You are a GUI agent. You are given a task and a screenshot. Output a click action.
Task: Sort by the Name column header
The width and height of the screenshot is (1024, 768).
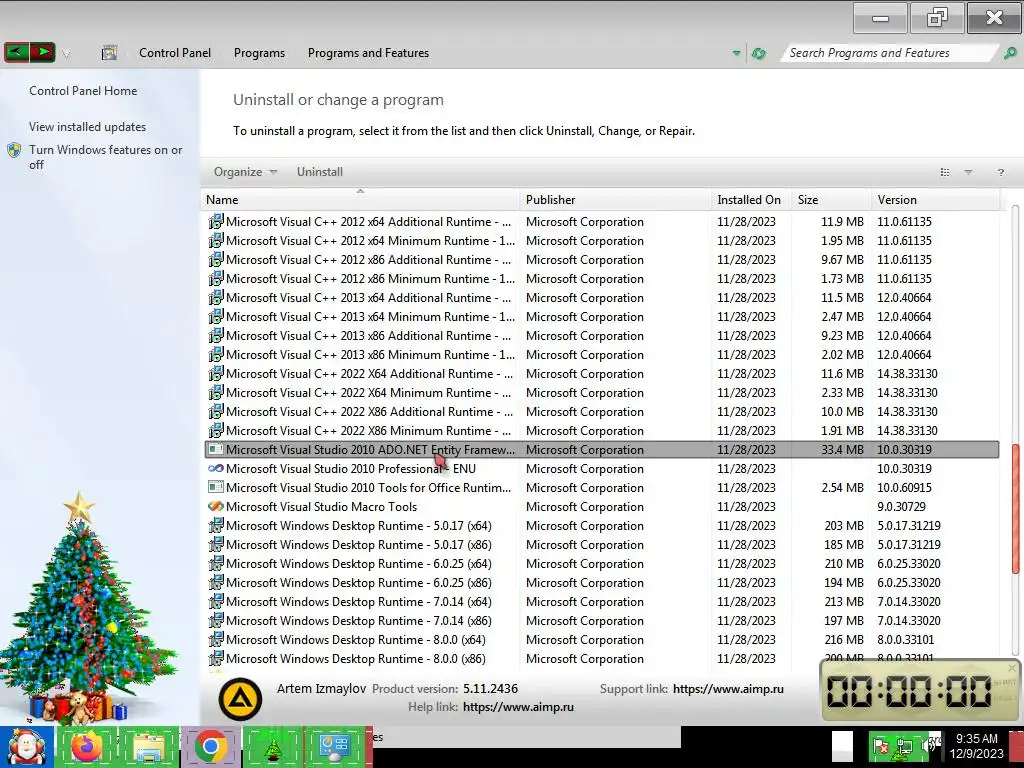pos(360,200)
